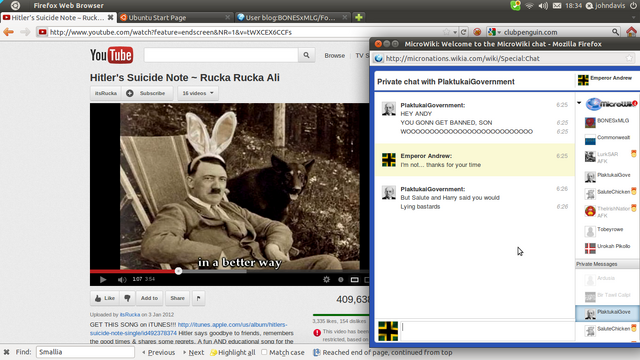Click the YouTube search input field

(221, 55)
